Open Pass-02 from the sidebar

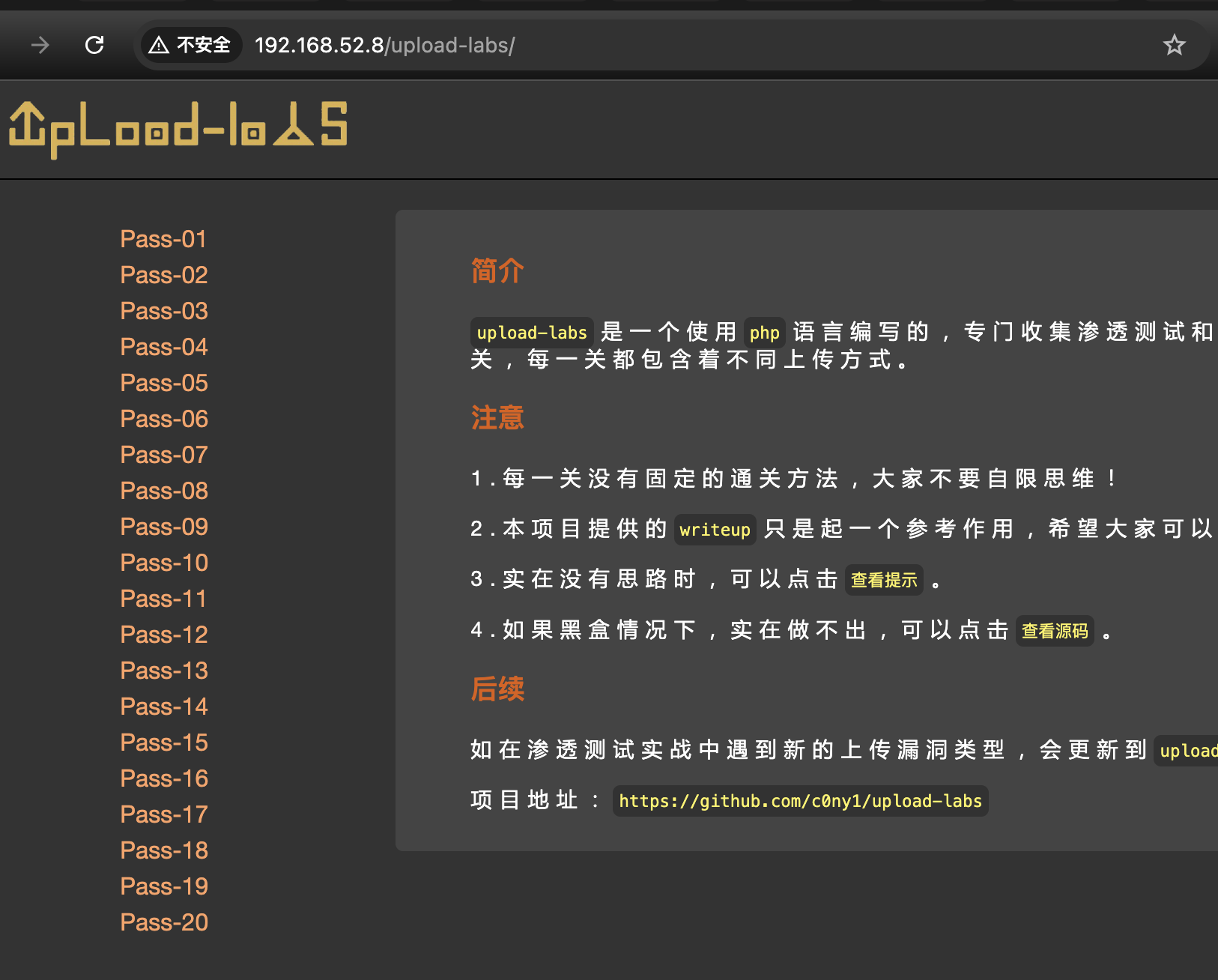click(164, 275)
